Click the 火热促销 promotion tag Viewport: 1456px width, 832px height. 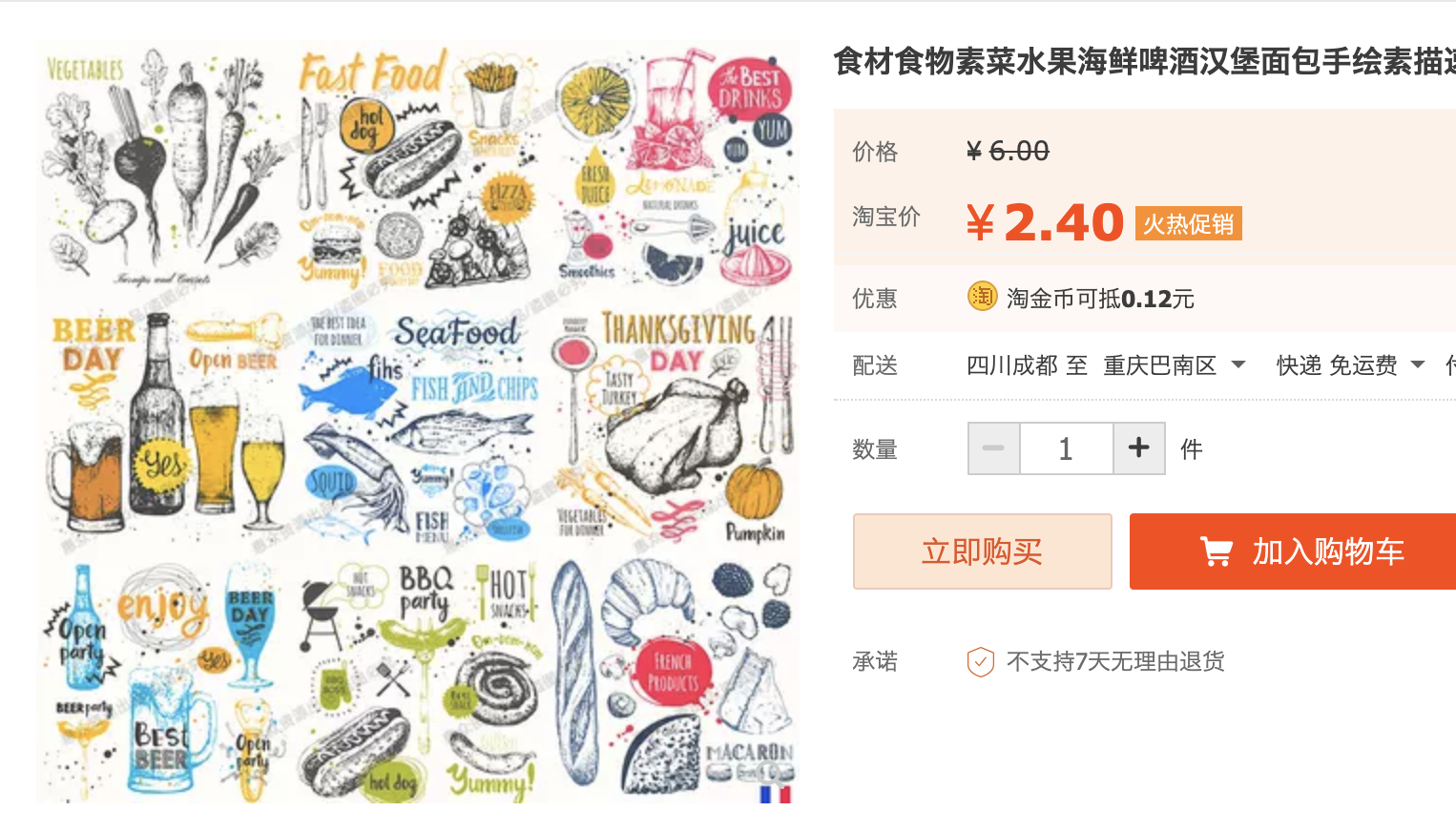1188,223
